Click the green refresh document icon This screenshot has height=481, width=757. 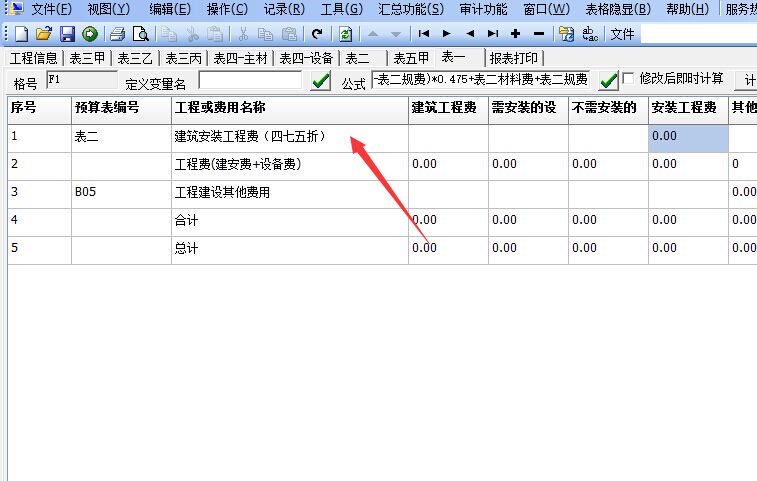click(346, 34)
